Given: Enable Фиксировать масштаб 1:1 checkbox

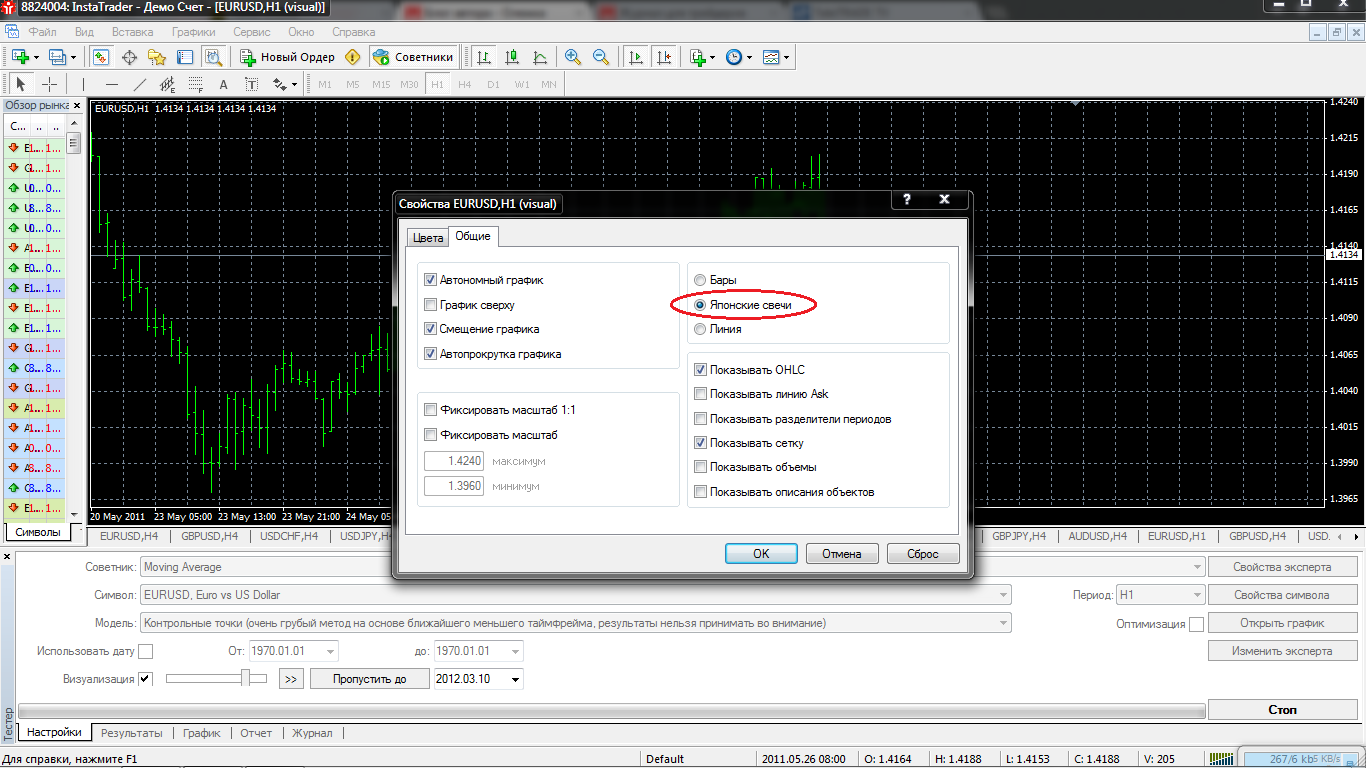Looking at the screenshot, I should coord(431,410).
